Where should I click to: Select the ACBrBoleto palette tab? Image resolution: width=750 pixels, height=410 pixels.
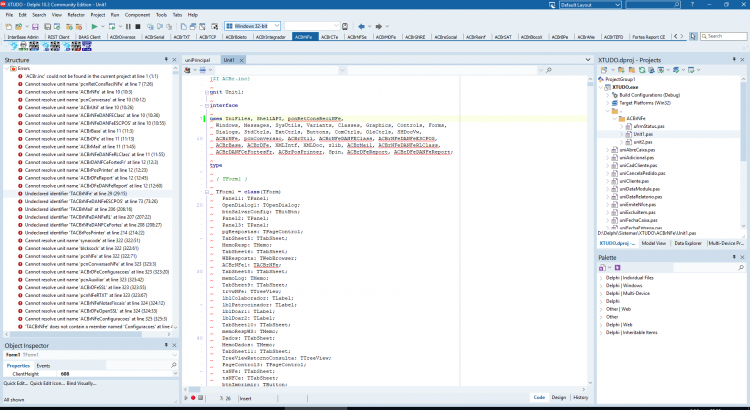click(x=236, y=37)
